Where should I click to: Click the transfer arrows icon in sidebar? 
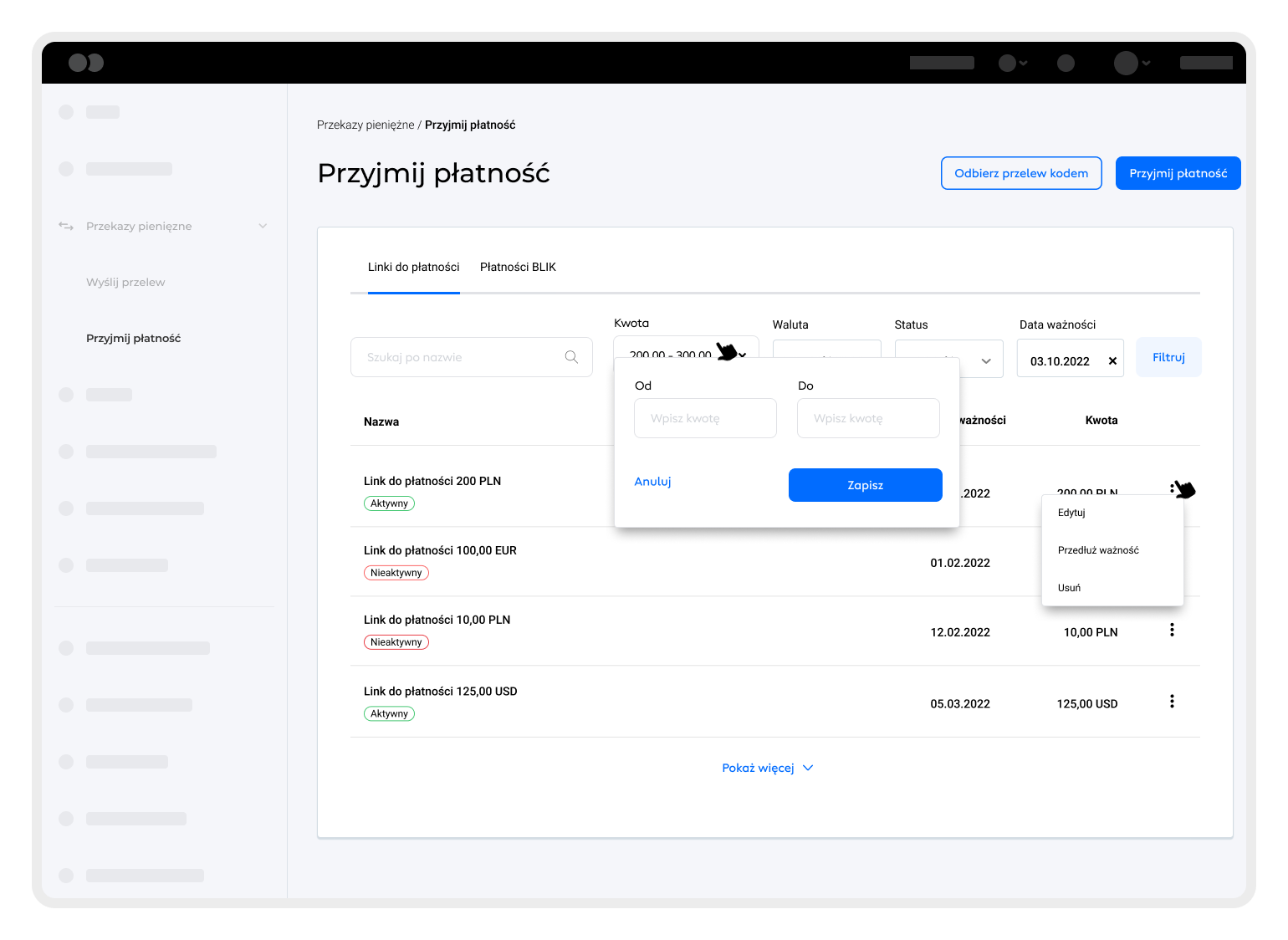coord(66,226)
